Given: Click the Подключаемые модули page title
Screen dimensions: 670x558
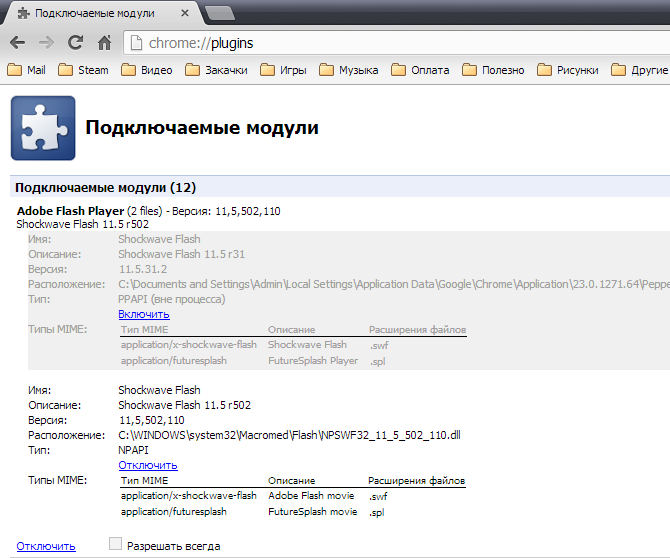Looking at the screenshot, I should pos(202,127).
